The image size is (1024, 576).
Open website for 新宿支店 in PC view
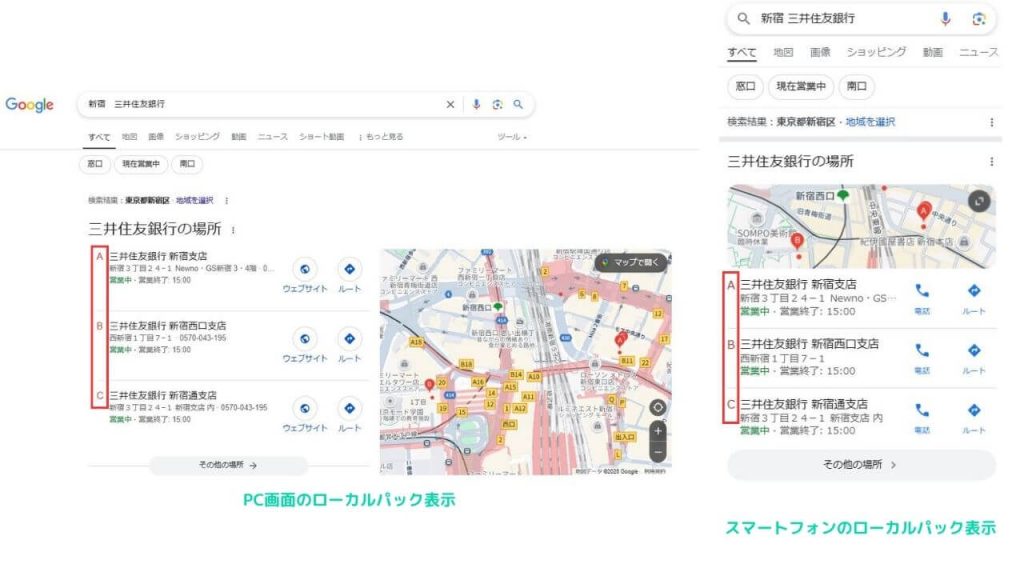304,277
